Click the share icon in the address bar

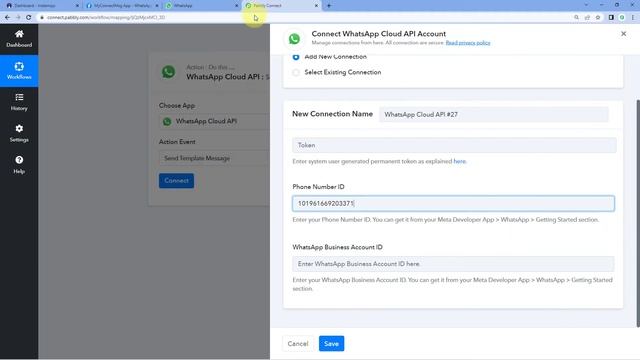tap(587, 18)
